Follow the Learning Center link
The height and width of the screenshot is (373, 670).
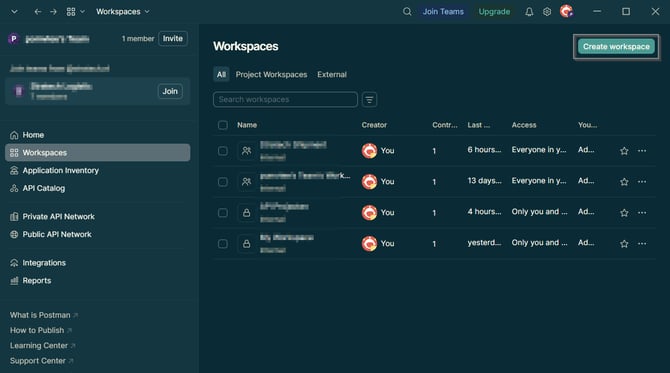pos(43,345)
